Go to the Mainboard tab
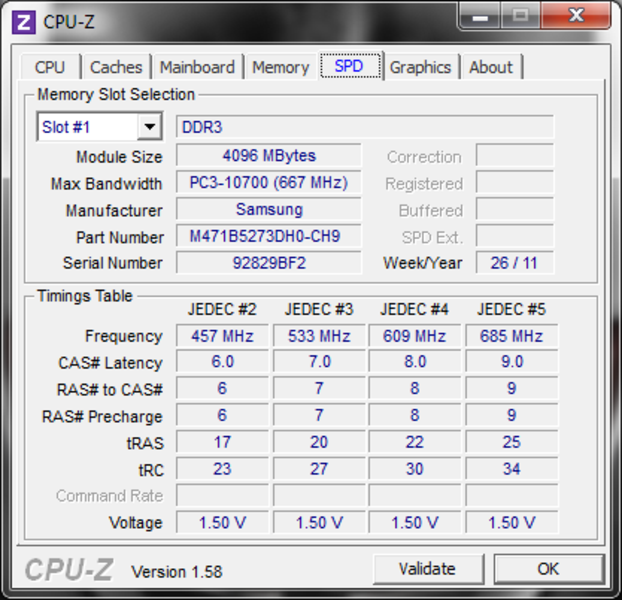Image resolution: width=622 pixels, height=600 pixels. pyautogui.click(x=197, y=67)
